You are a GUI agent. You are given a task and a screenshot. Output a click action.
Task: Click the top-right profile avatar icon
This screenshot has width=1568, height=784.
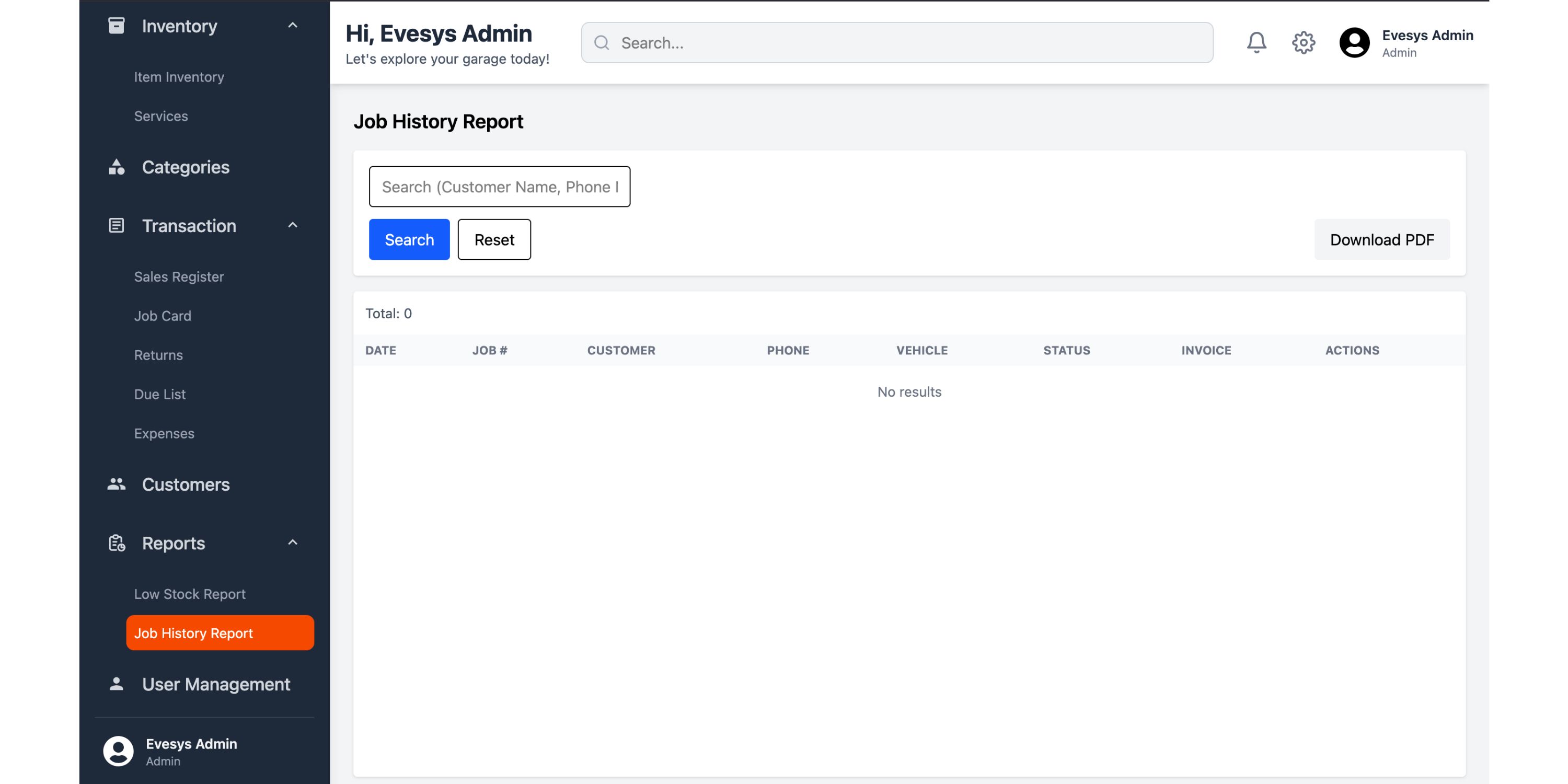click(x=1354, y=43)
